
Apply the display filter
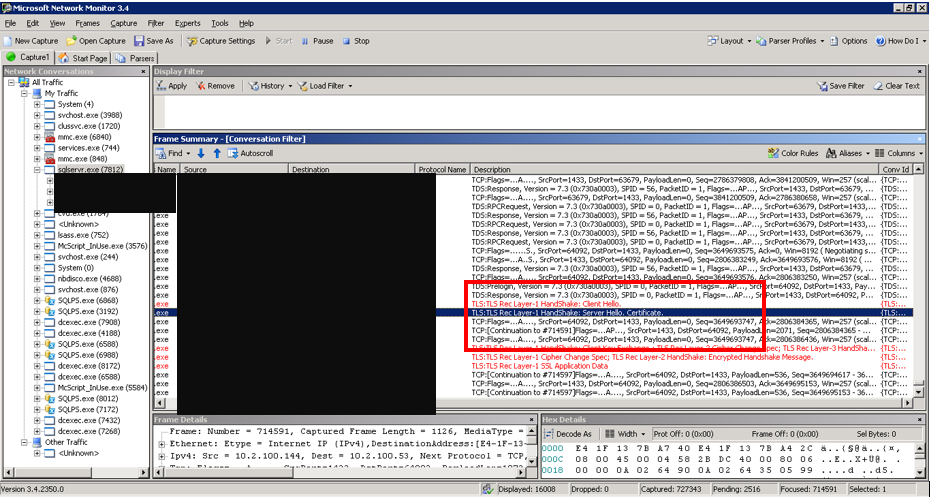click(172, 86)
